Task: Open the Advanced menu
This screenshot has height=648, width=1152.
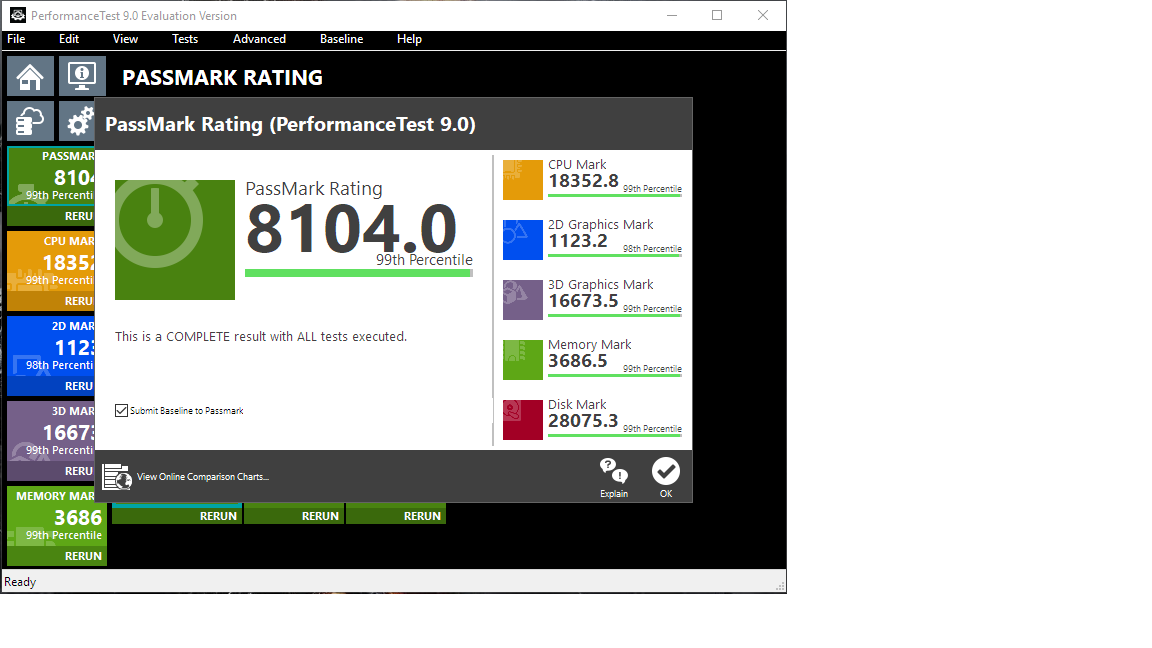Action: click(259, 39)
